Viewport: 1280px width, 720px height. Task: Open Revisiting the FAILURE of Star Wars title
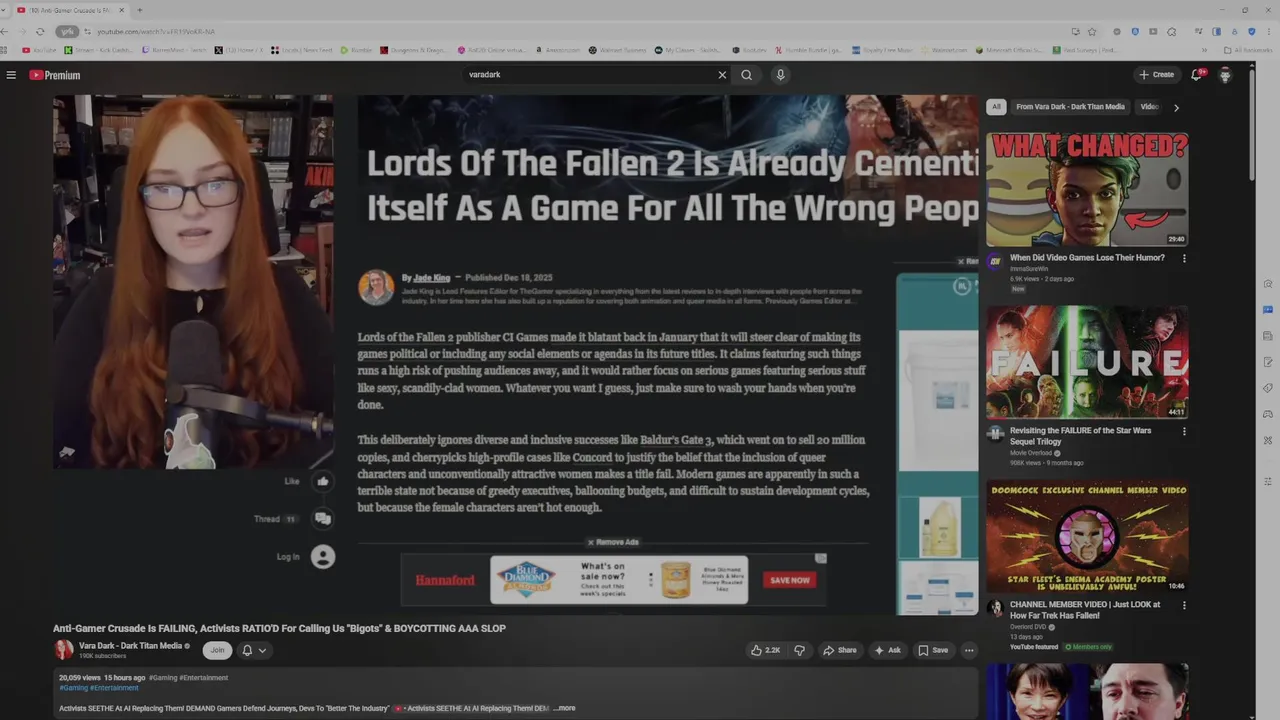click(1080, 436)
